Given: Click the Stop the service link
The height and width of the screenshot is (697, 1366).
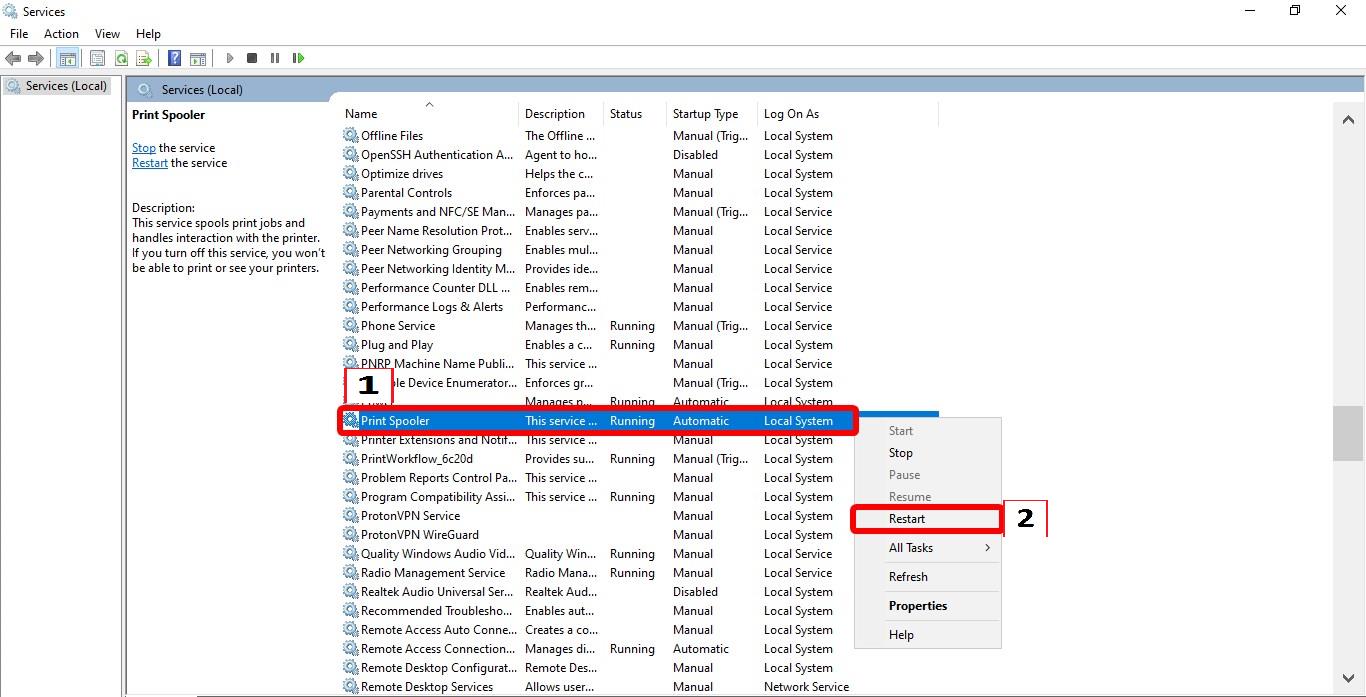Looking at the screenshot, I should [144, 148].
